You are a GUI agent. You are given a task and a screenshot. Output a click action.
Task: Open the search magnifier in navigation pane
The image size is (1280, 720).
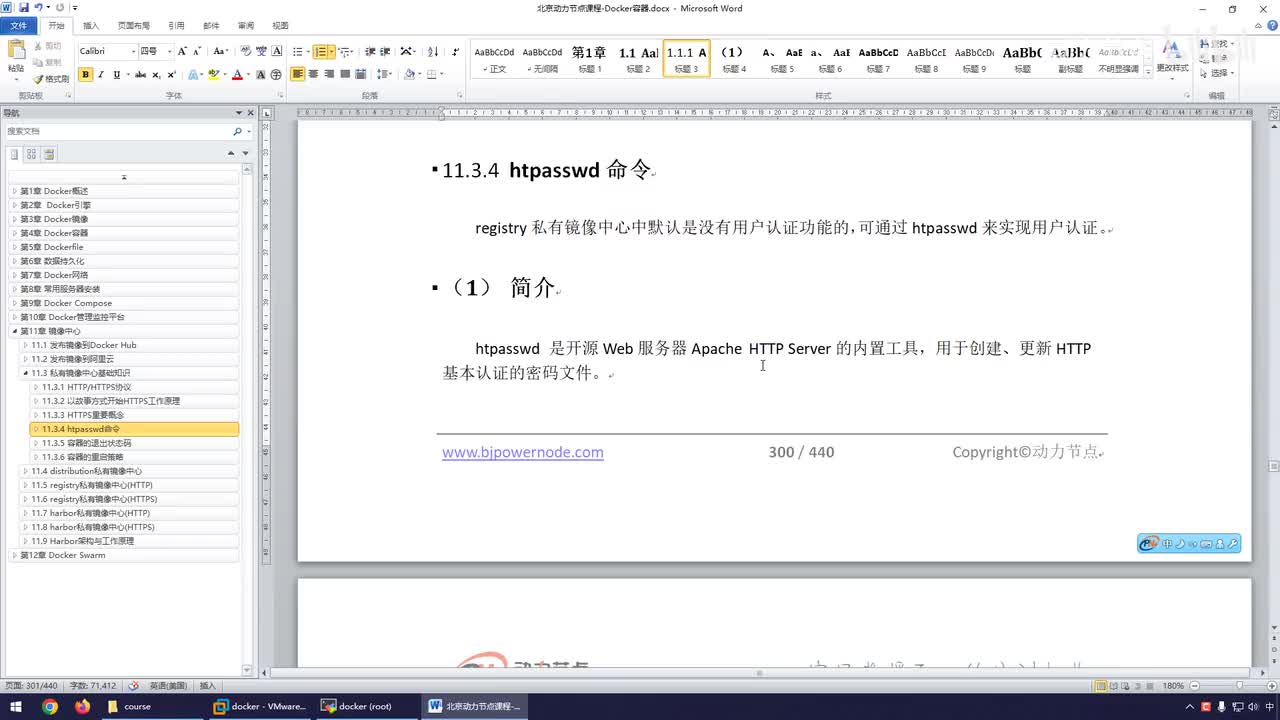tap(237, 131)
